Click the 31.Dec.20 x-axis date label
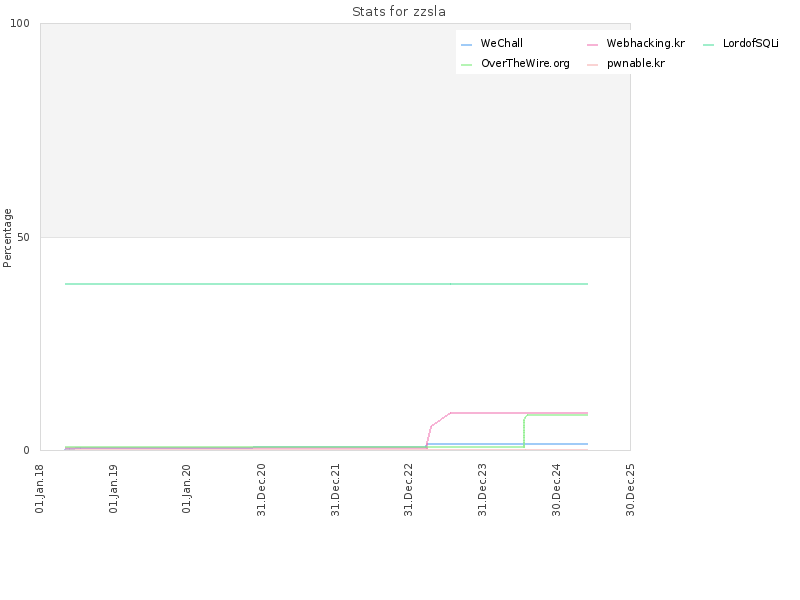The width and height of the screenshot is (800, 600). click(x=262, y=487)
